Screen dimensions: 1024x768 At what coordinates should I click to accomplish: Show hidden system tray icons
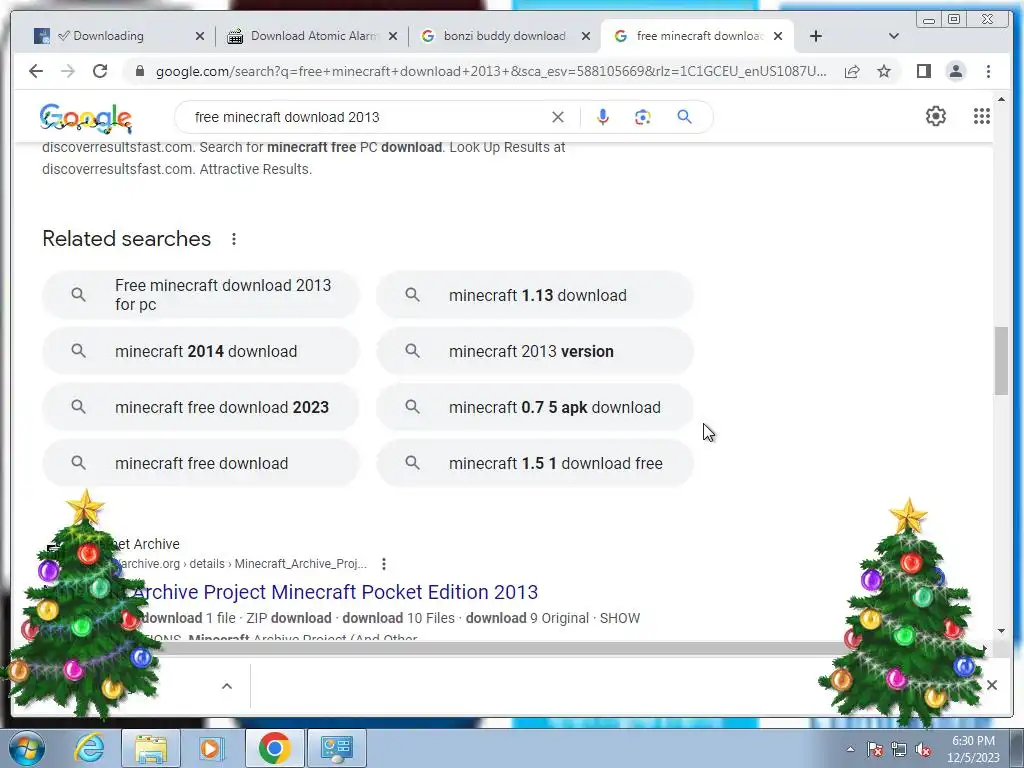coord(850,750)
